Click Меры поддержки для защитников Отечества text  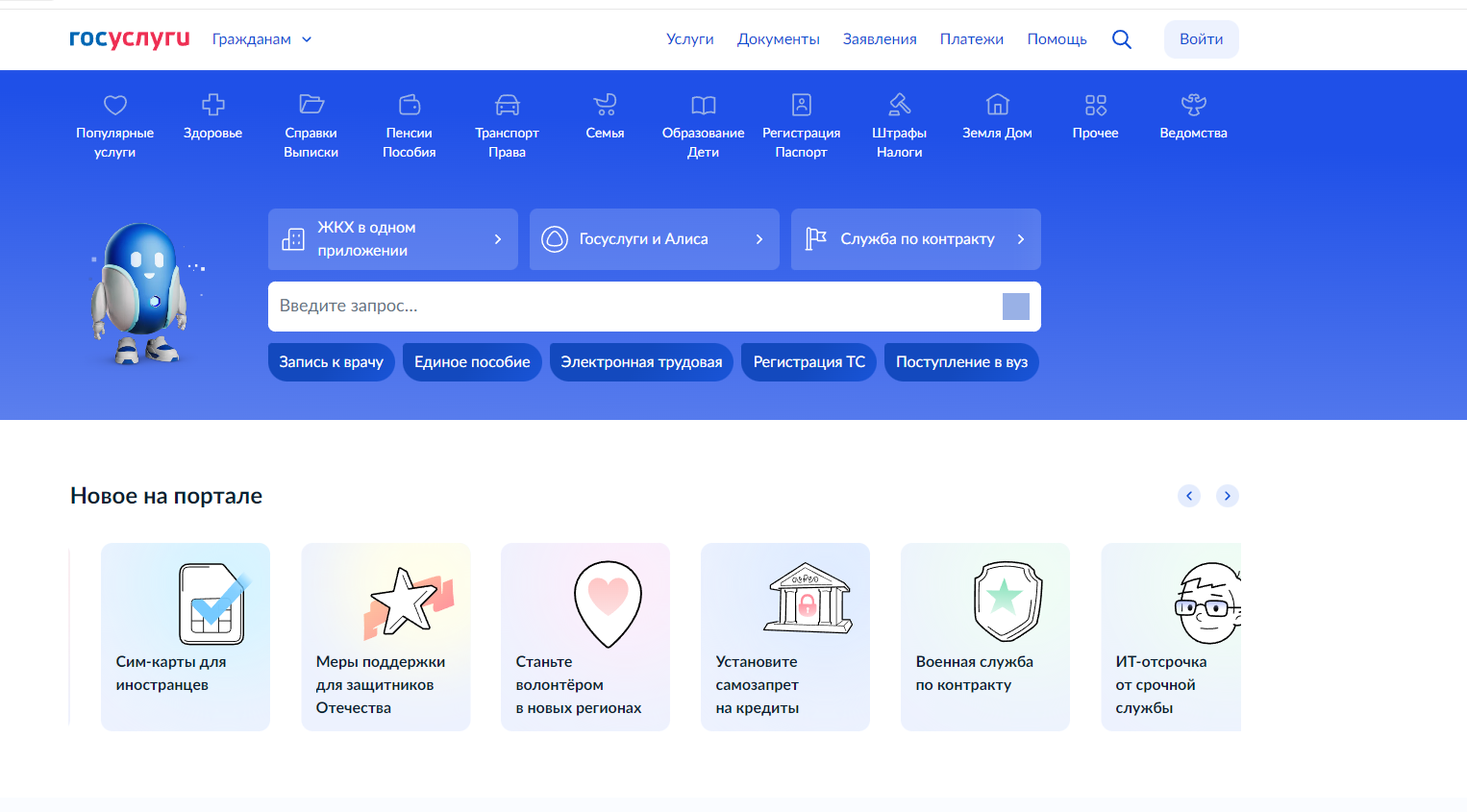381,685
